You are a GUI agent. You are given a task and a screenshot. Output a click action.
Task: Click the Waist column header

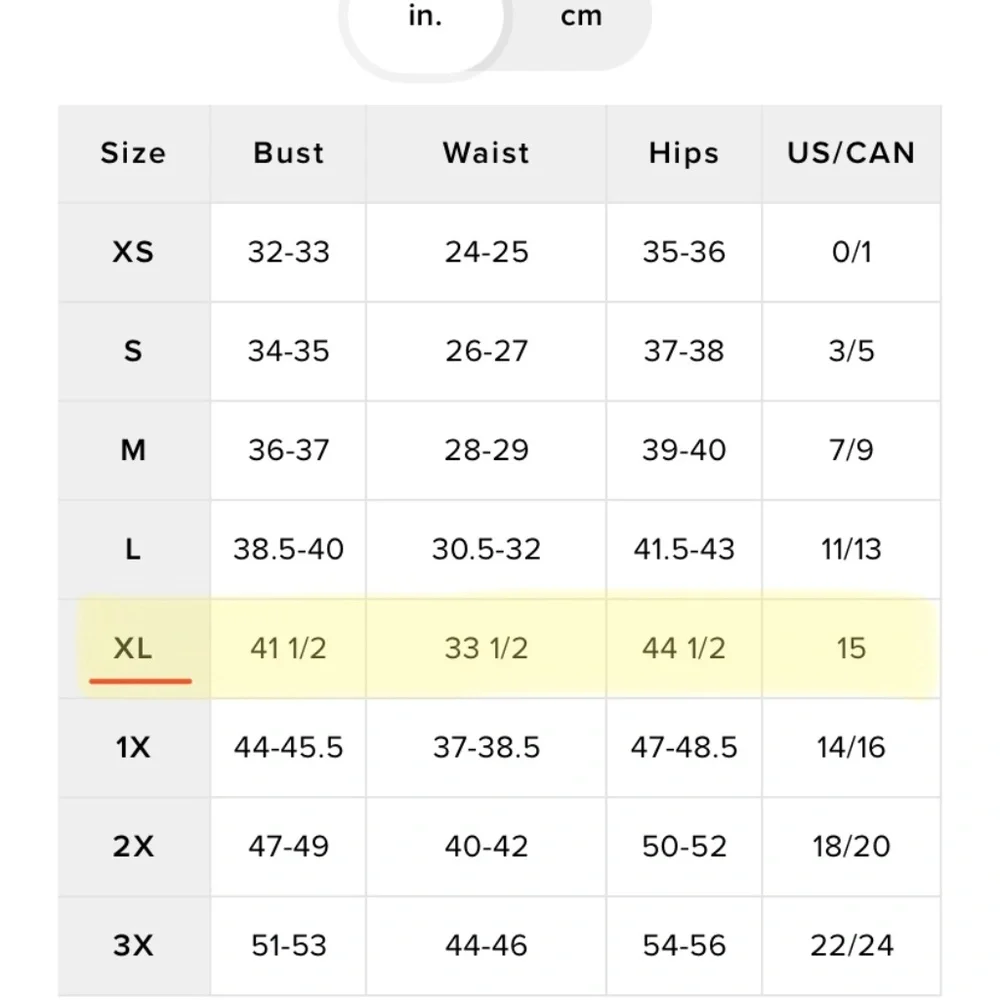tap(486, 153)
